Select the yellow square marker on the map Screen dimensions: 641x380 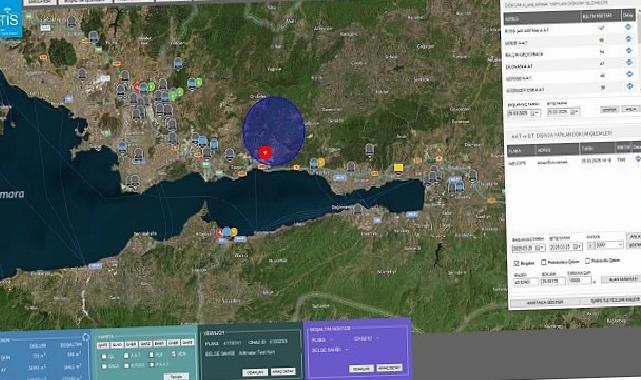398,168
